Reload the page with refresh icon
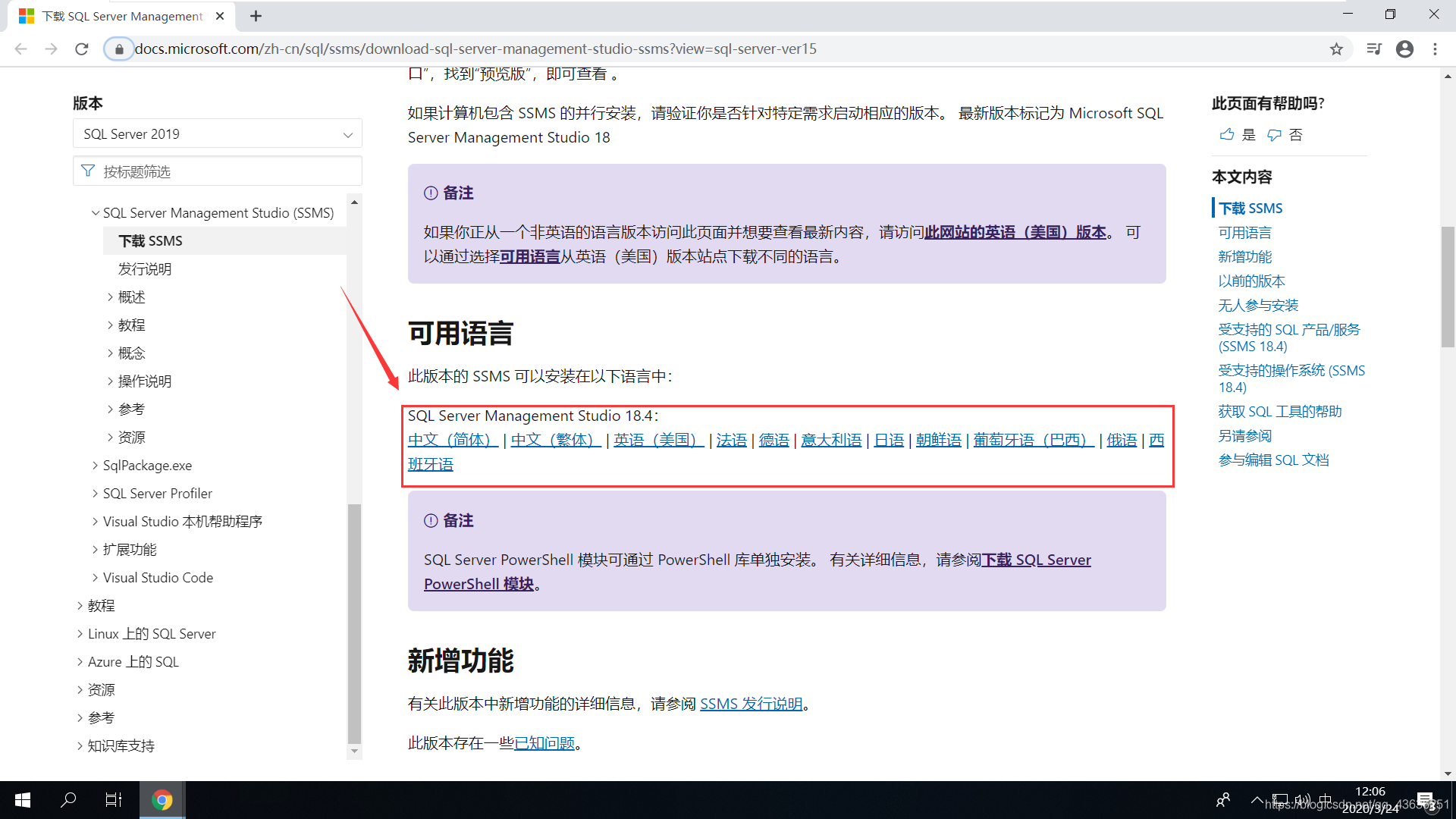1456x819 pixels. coord(82,49)
